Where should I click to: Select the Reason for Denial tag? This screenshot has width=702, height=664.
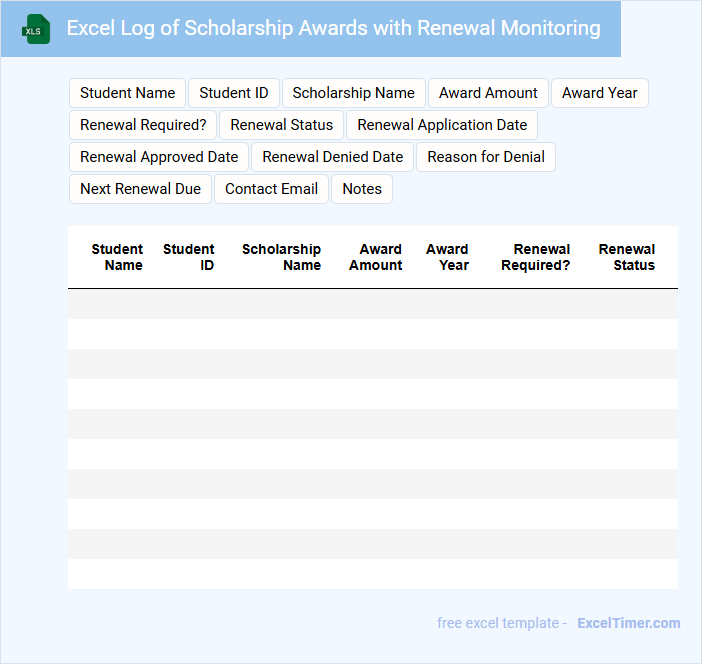(x=486, y=157)
